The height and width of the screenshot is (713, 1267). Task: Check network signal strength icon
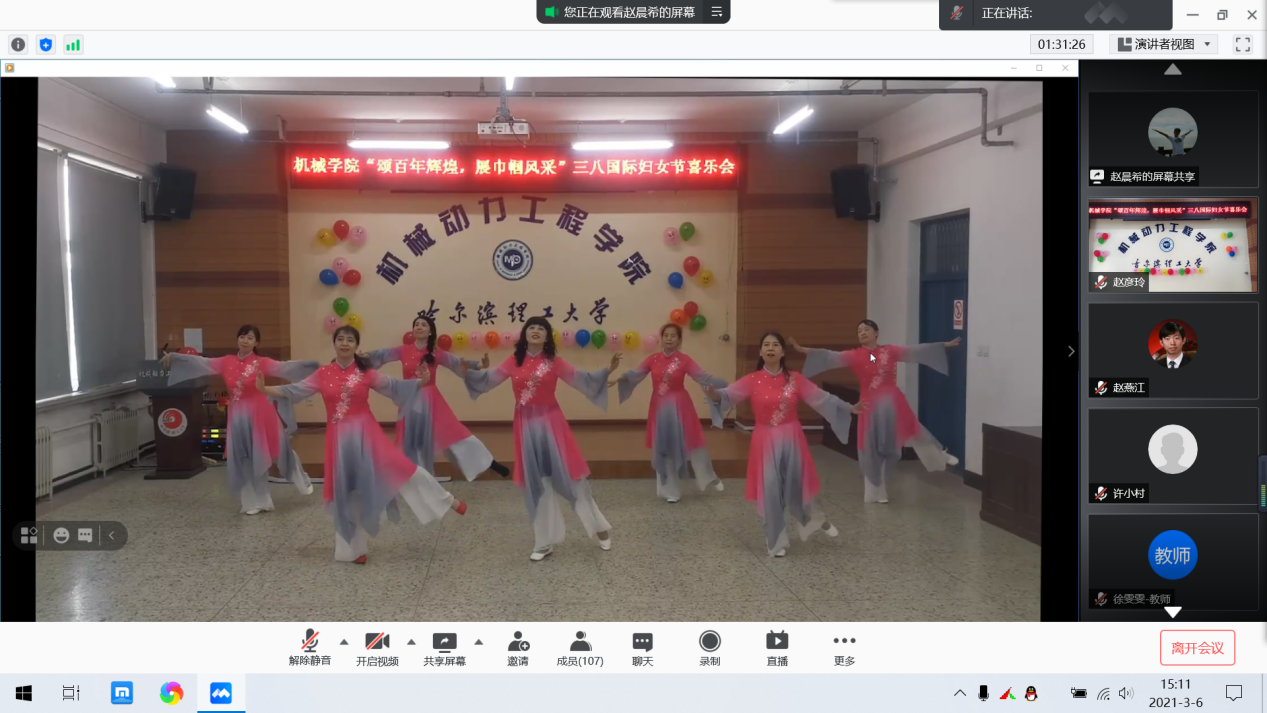coord(73,44)
